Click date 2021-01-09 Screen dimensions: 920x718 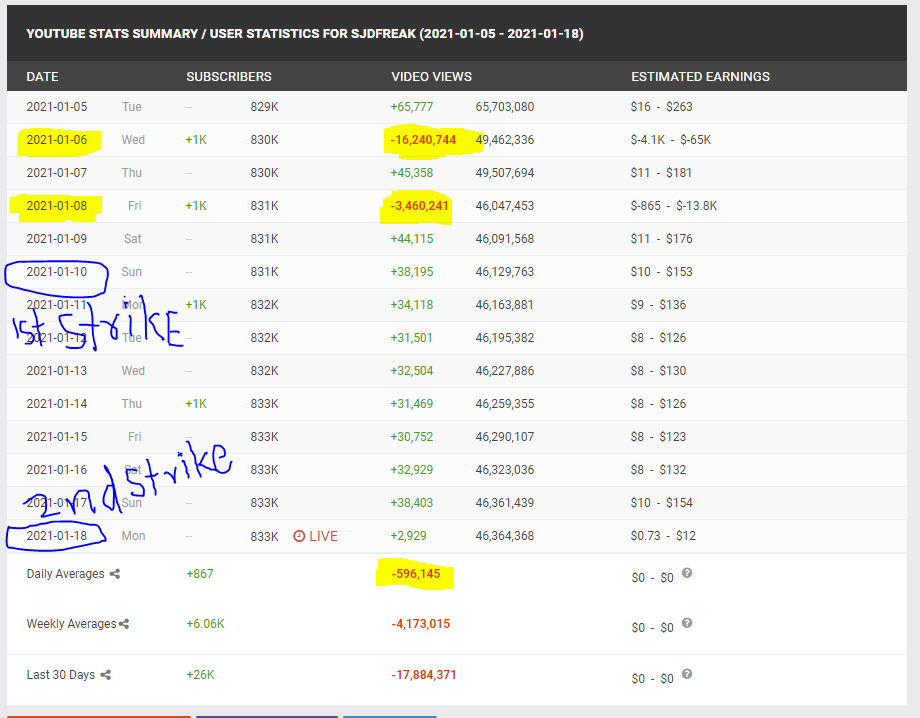point(57,239)
